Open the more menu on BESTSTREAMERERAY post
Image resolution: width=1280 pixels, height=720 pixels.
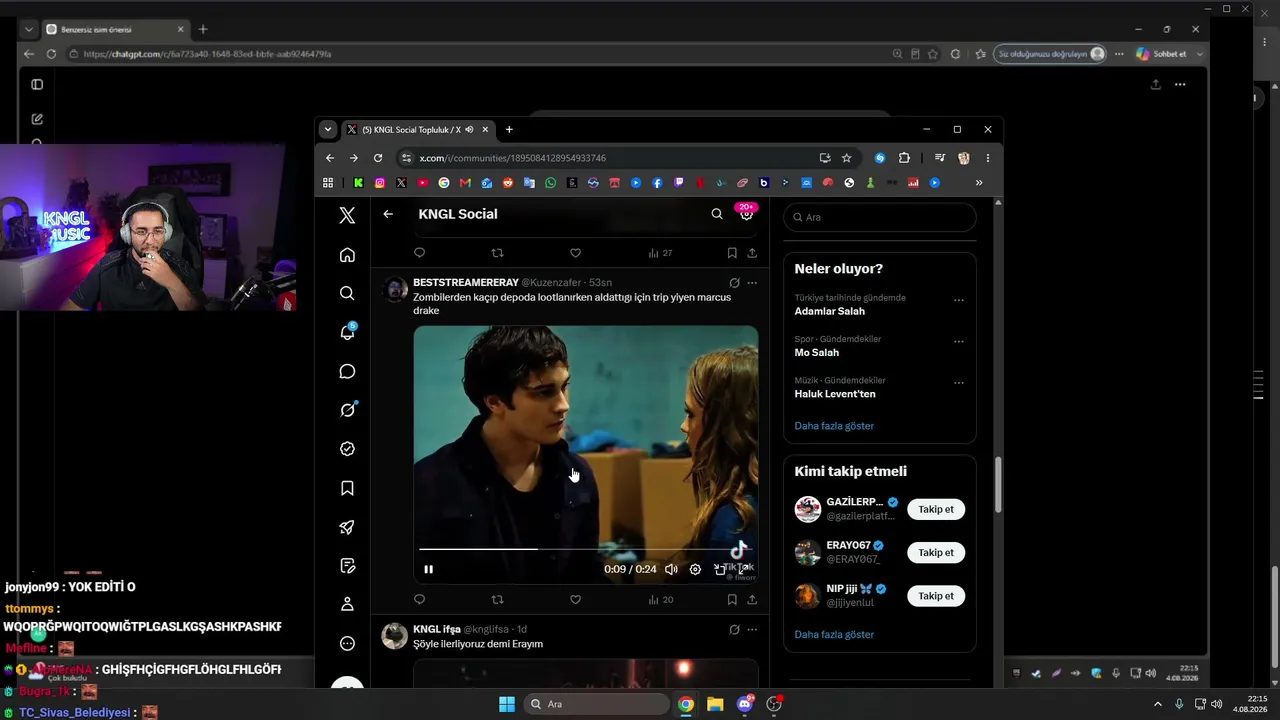tap(752, 283)
